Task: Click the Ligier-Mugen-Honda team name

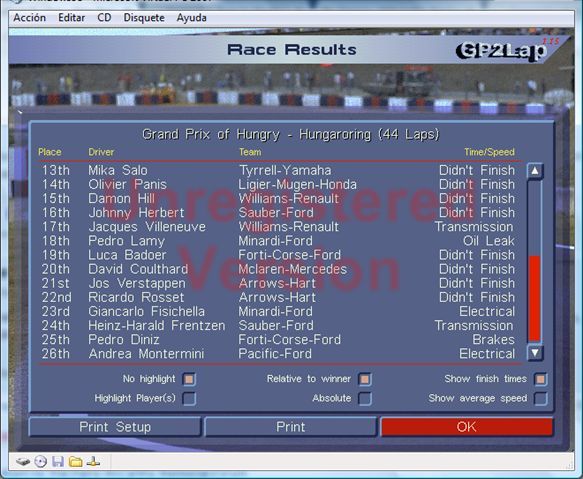Action: click(297, 184)
